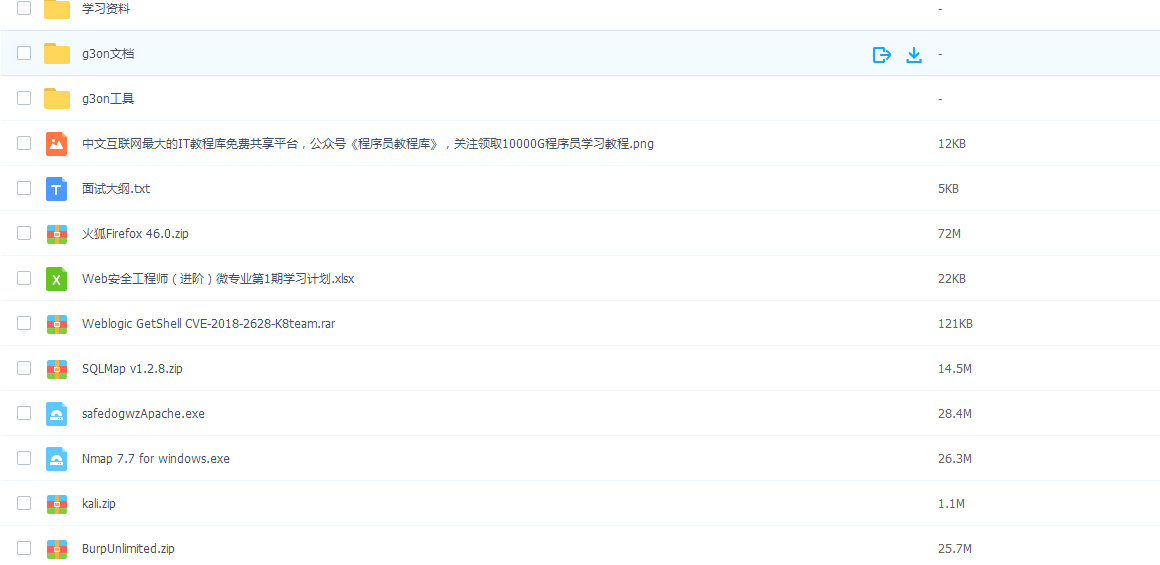Click the Nmap 7.7 for windows.exe name

click(x=156, y=459)
